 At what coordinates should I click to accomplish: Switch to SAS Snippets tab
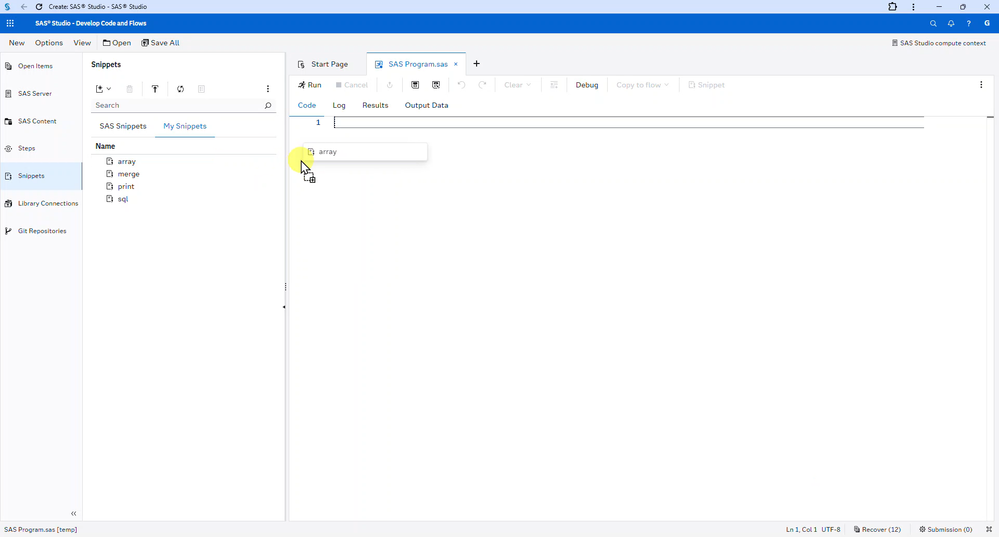123,126
